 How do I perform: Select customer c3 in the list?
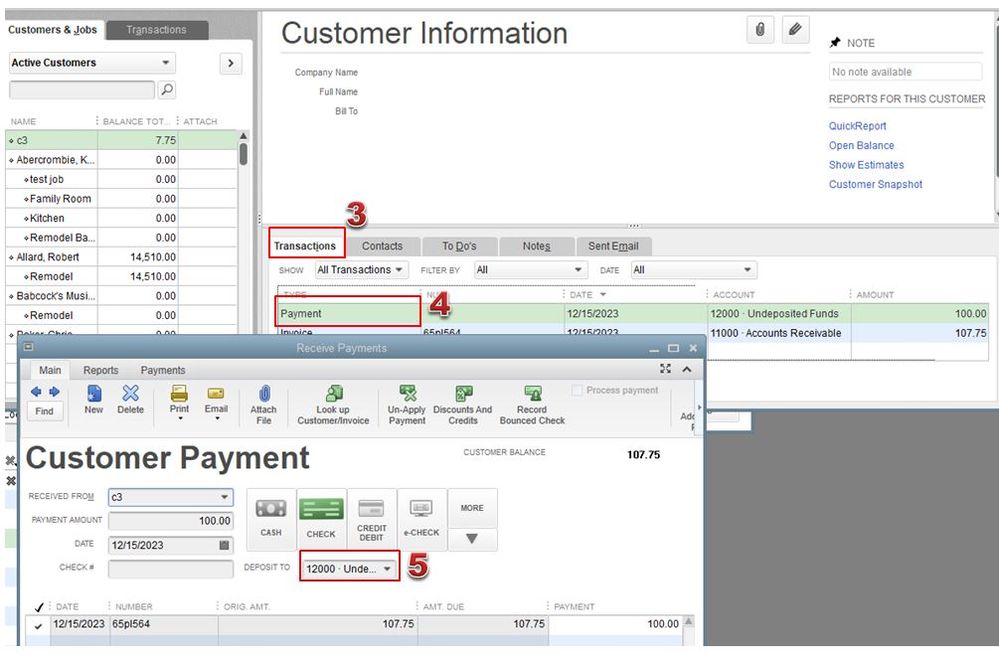[121, 140]
